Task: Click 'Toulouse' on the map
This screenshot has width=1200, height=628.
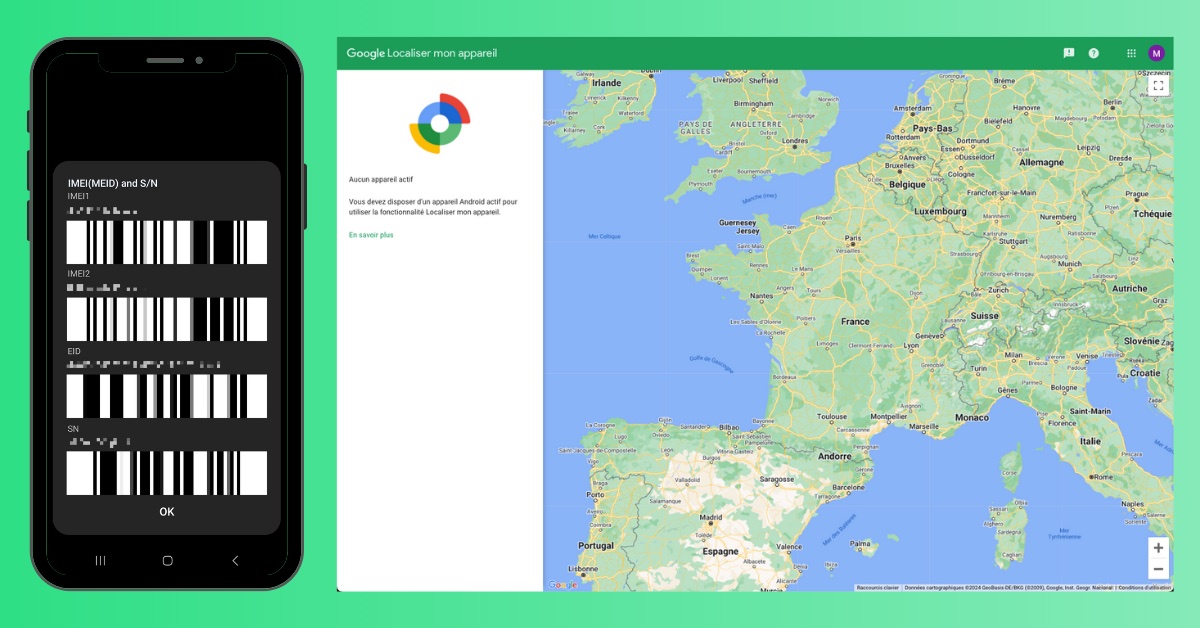Action: pos(832,417)
